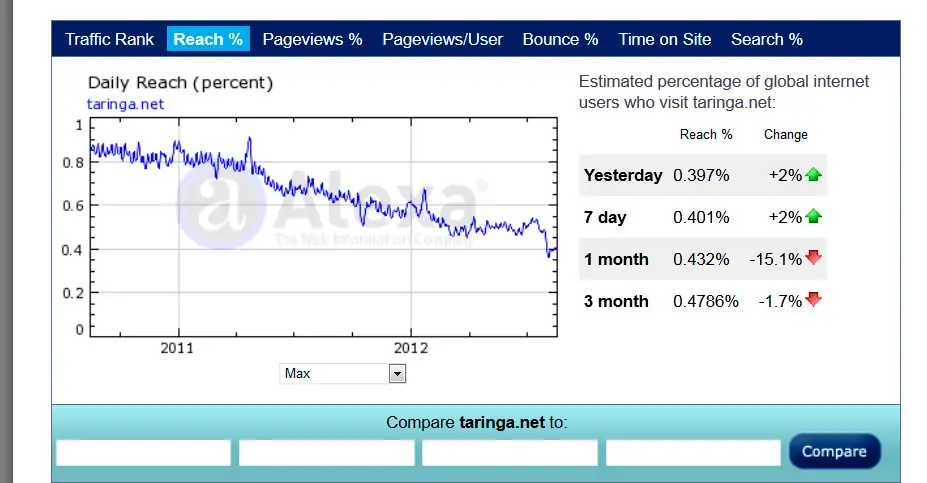
Task: Click the Reach % column header
Action: click(x=706, y=135)
